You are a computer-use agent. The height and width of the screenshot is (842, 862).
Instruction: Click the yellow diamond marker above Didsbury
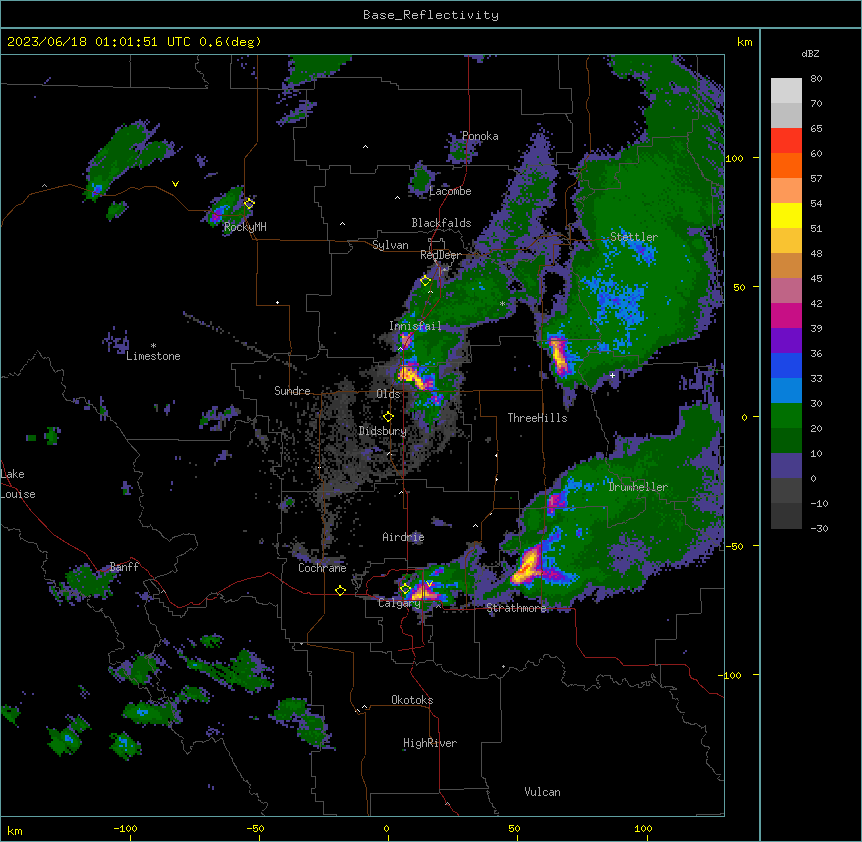tap(388, 417)
